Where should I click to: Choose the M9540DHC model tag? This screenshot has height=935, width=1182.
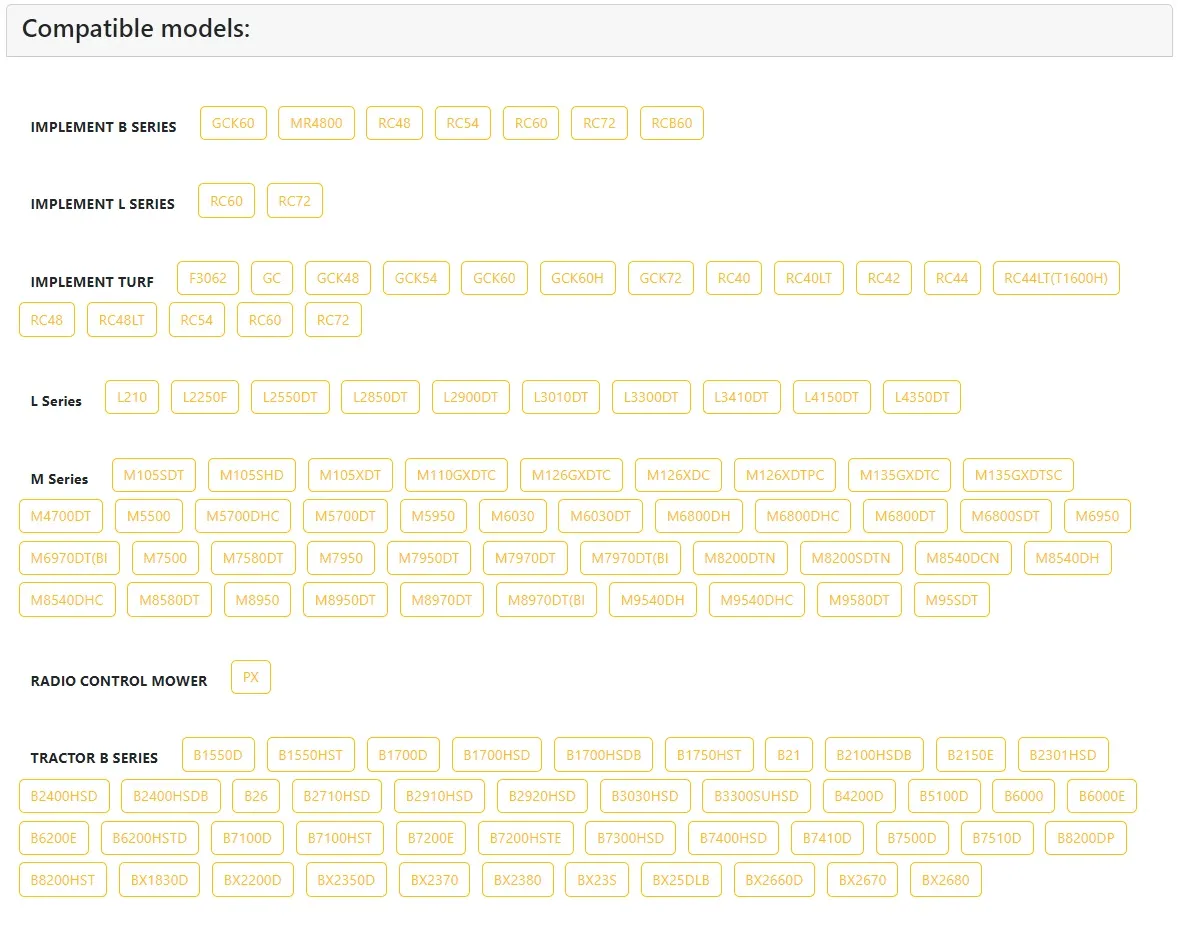click(x=756, y=599)
